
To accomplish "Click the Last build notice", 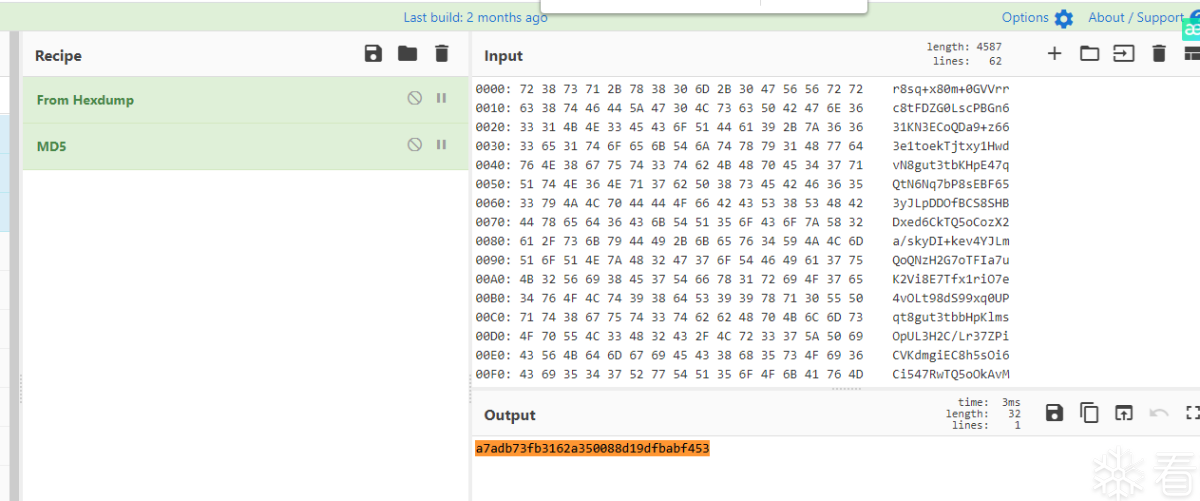I will click(475, 17).
